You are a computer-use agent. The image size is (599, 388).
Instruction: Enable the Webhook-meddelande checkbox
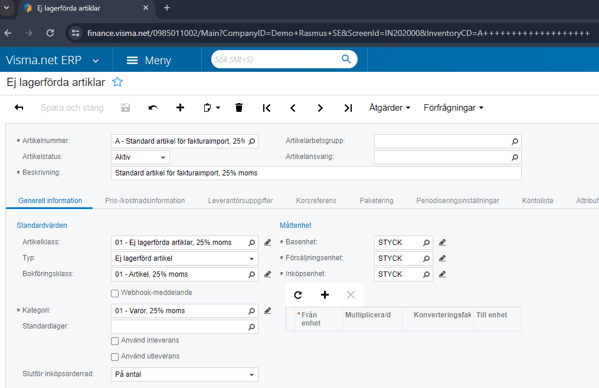tap(115, 293)
